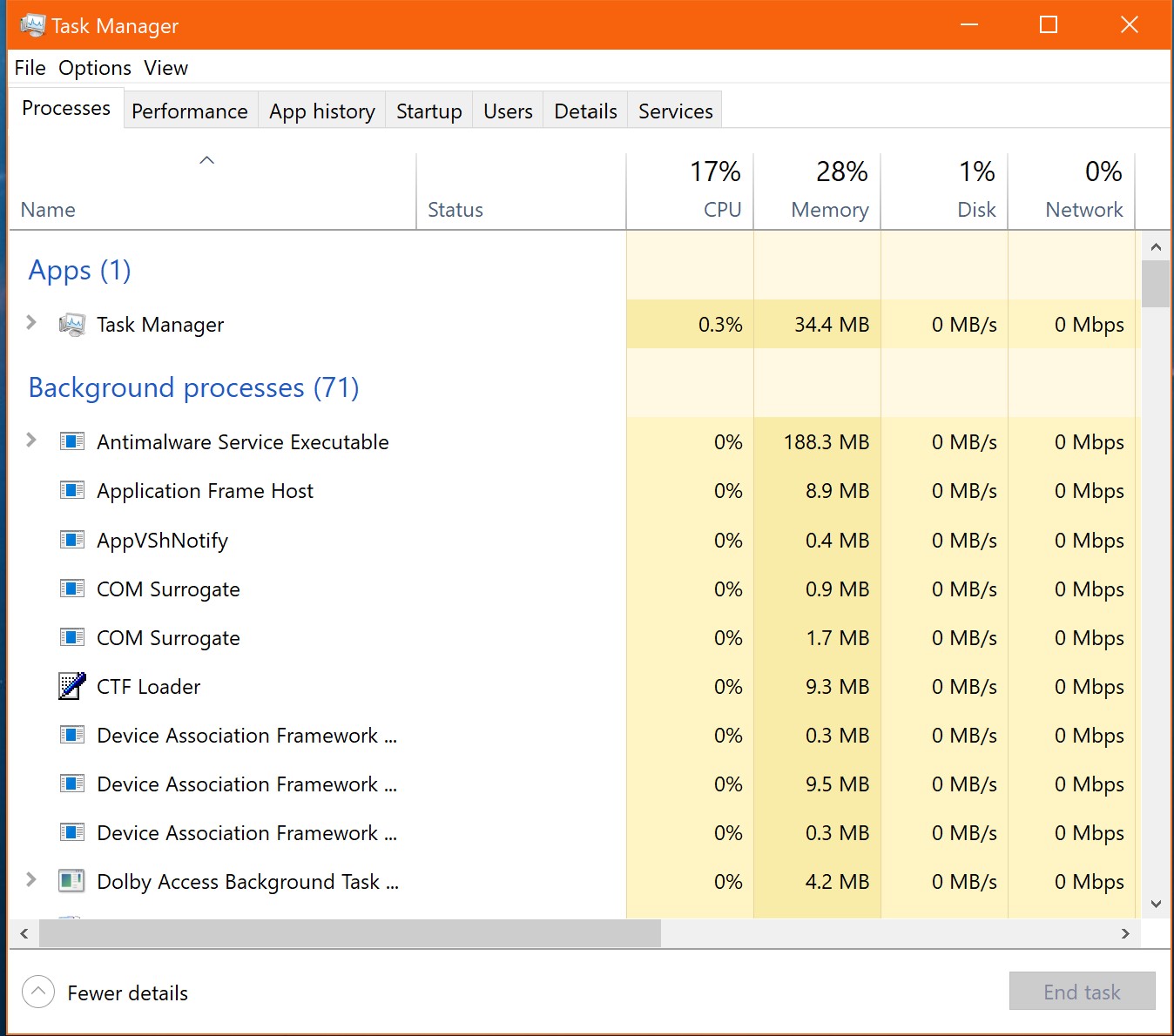Open the File menu
Image resolution: width=1174 pixels, height=1036 pixels.
click(30, 68)
